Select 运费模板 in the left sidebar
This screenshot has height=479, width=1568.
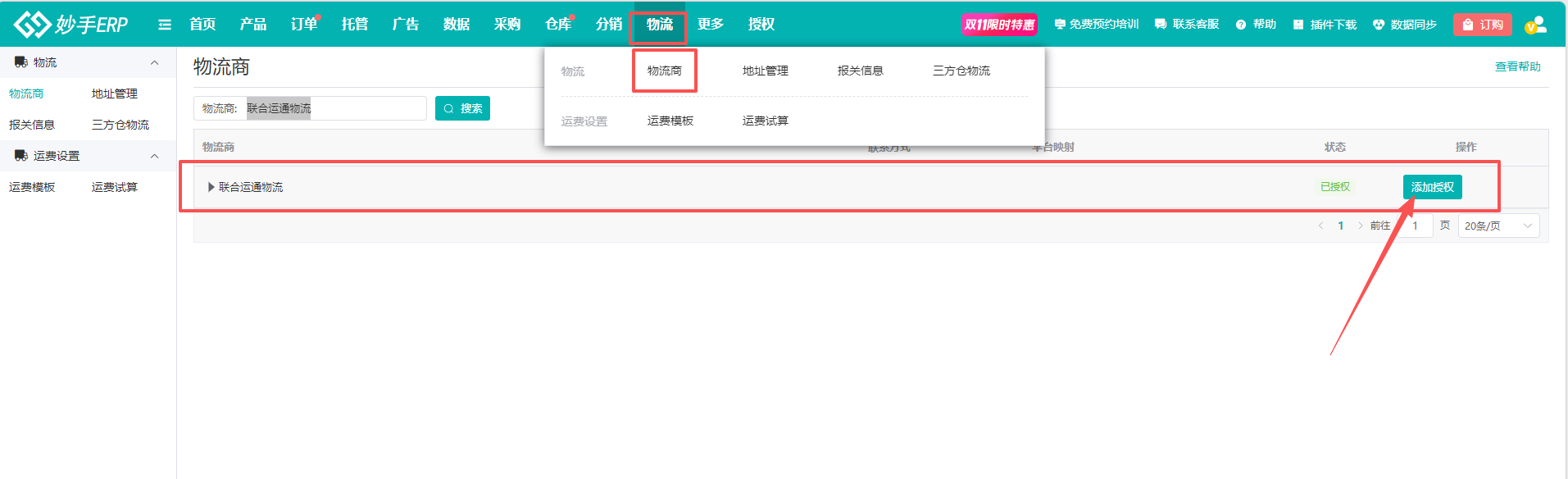[32, 187]
